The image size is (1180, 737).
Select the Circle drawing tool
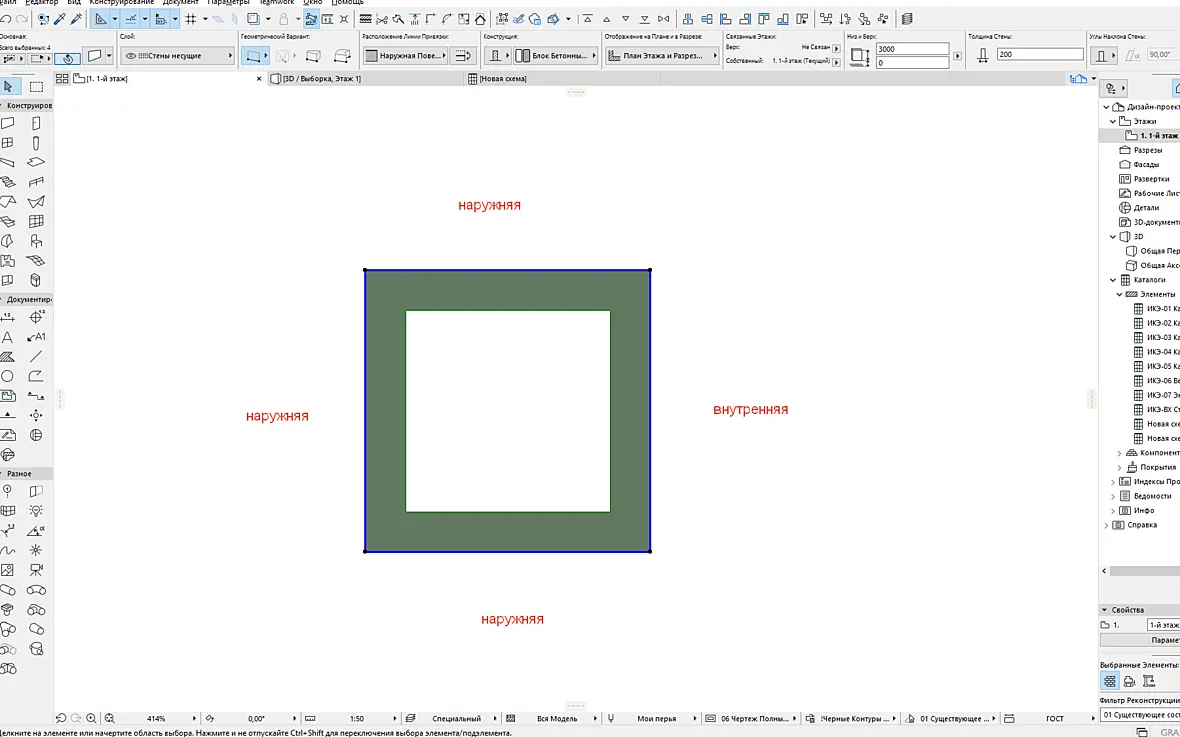pos(8,376)
